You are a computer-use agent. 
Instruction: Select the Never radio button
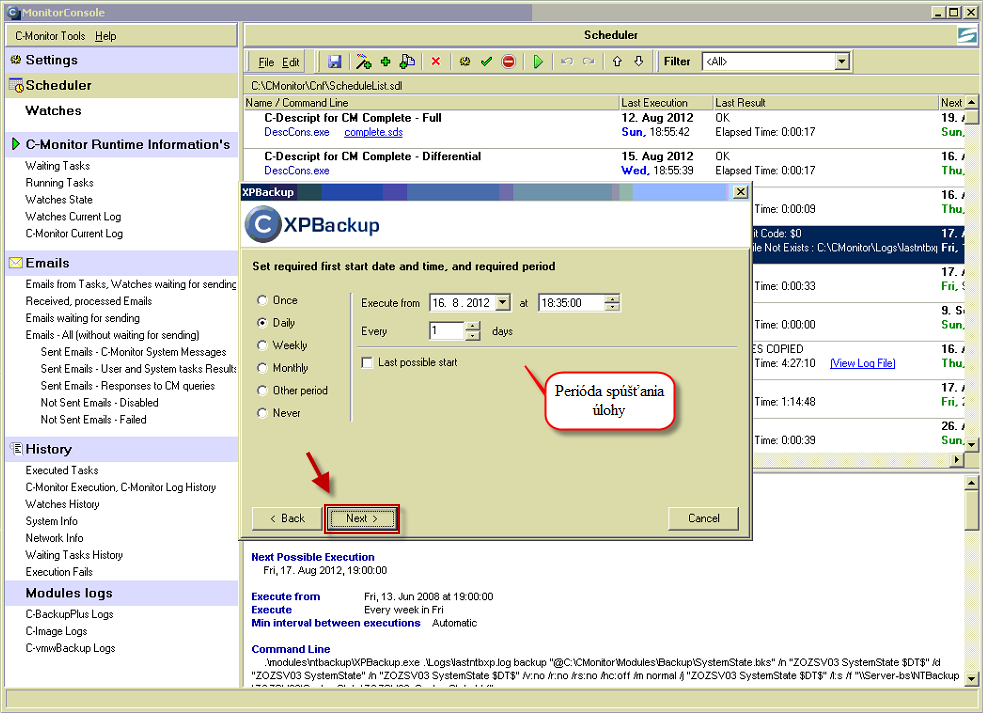point(263,413)
